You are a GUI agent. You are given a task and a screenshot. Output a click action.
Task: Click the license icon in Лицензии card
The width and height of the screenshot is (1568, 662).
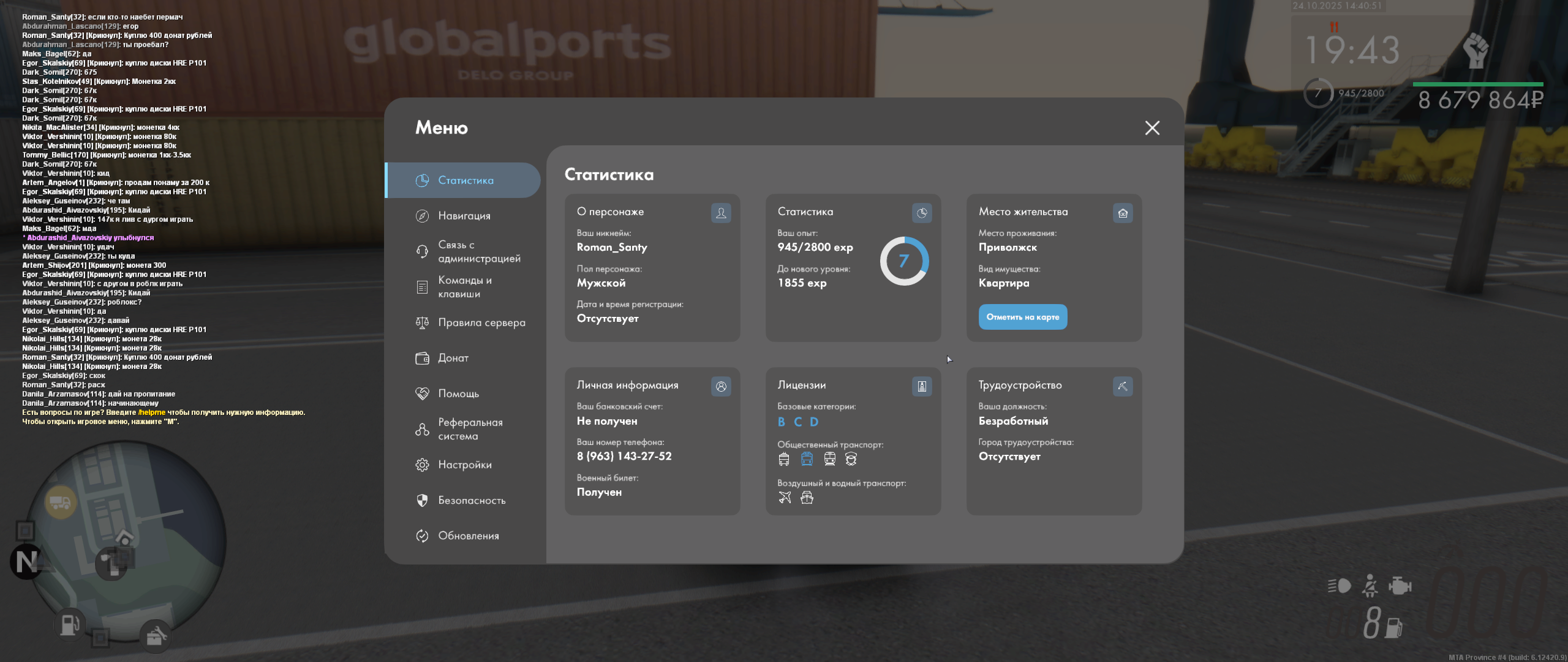tap(922, 386)
